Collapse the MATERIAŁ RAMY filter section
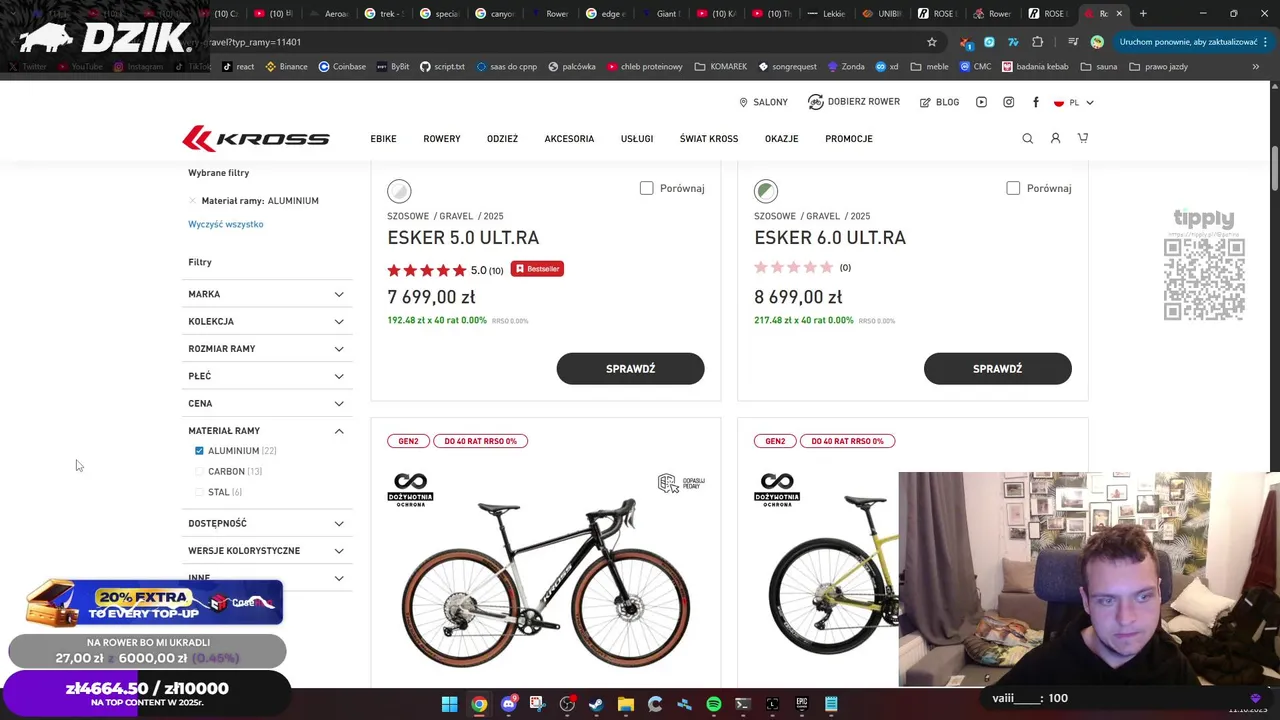Viewport: 1280px width, 720px height. [x=266, y=431]
